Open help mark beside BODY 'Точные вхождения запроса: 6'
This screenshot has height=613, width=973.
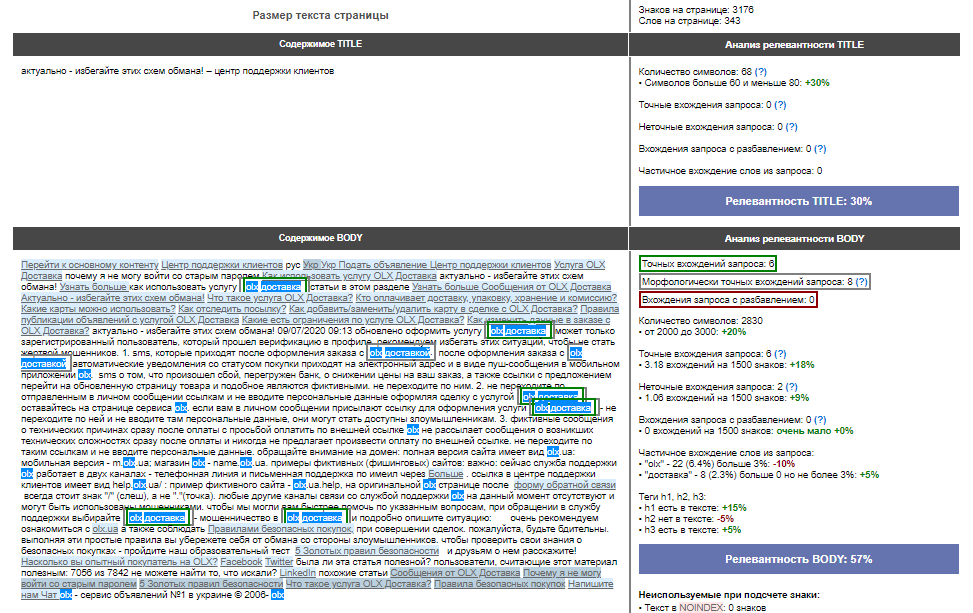(x=780, y=354)
